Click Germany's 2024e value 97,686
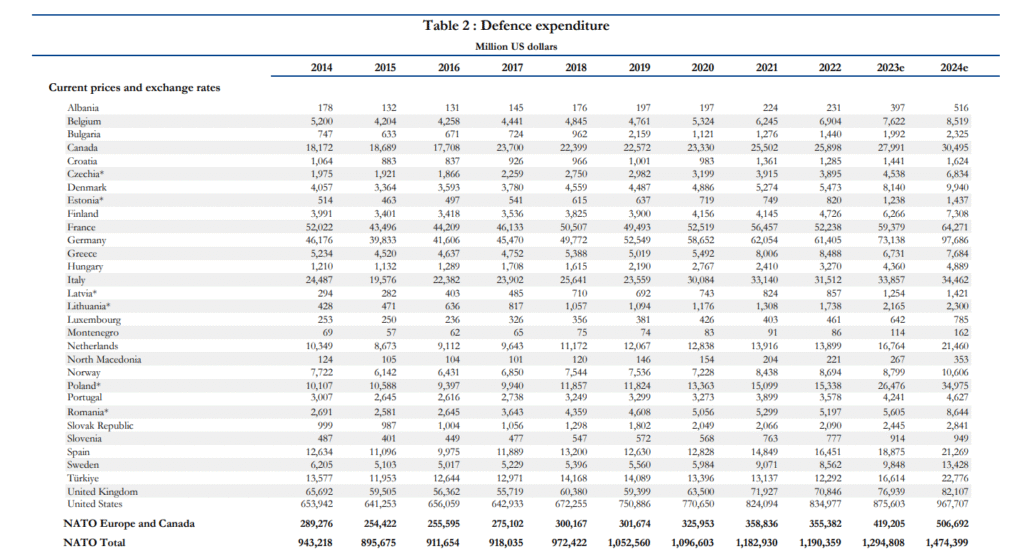This screenshot has width=1024, height=556. [955, 240]
